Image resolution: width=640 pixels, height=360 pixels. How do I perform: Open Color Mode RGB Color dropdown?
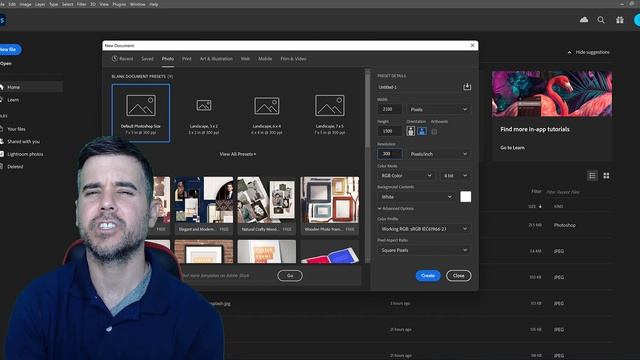pos(406,176)
